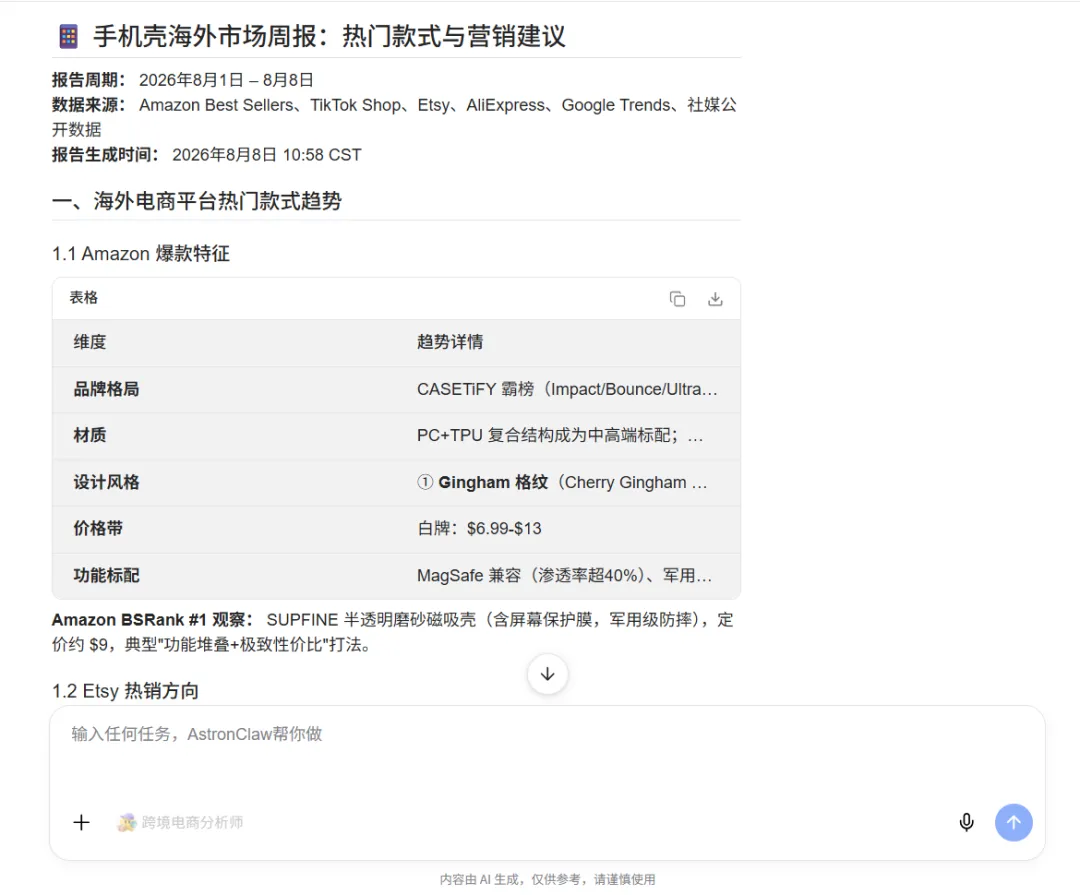Click the 表格 label on the table card
Image resolution: width=1080 pixels, height=895 pixels.
pos(83,298)
